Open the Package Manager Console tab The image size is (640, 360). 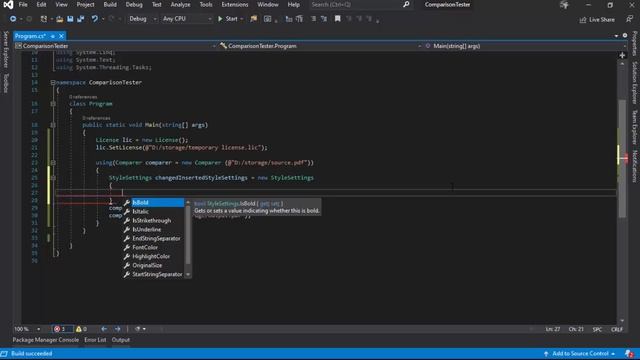click(46, 340)
